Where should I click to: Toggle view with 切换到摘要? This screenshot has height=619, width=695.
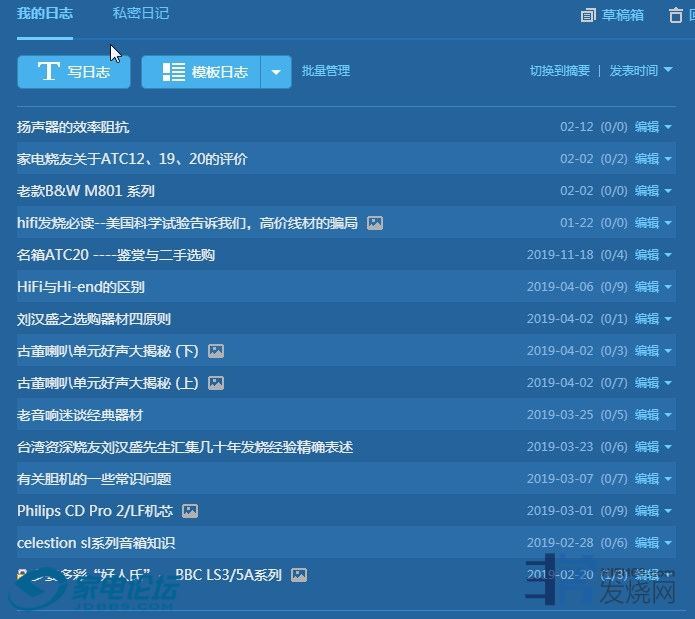coord(559,71)
